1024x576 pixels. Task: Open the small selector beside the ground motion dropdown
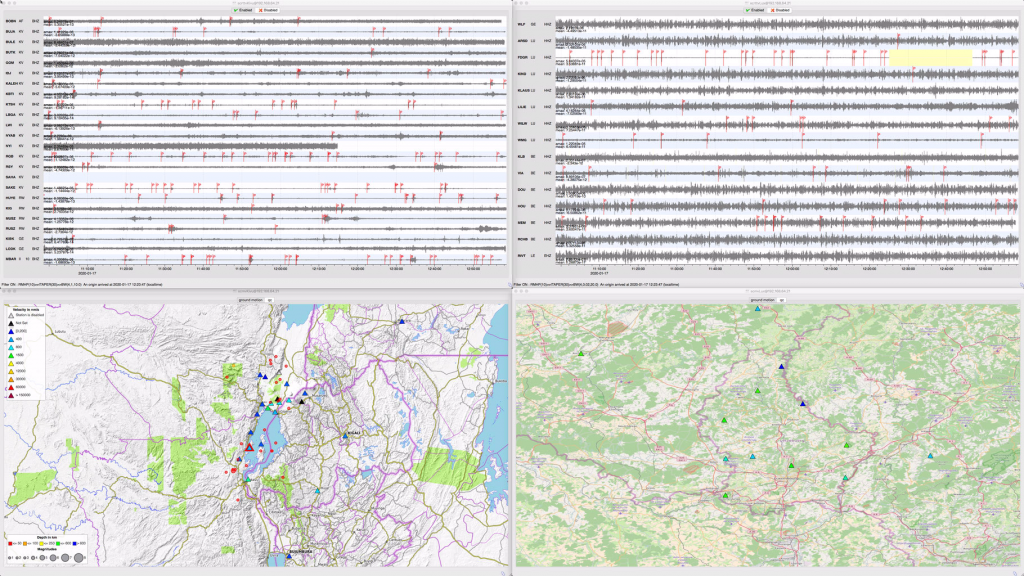pyautogui.click(x=269, y=298)
